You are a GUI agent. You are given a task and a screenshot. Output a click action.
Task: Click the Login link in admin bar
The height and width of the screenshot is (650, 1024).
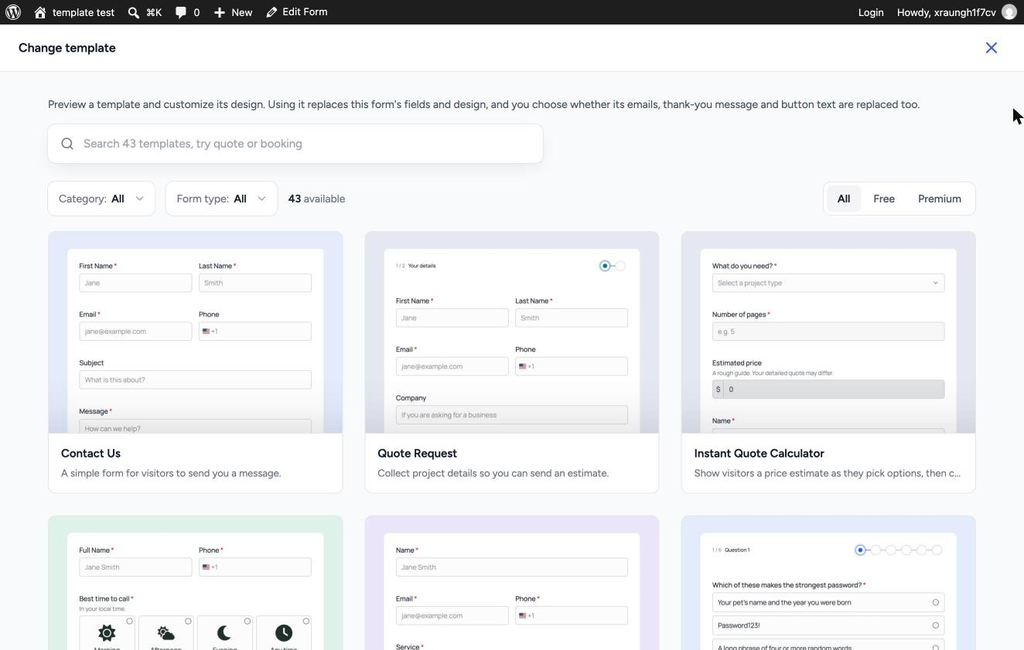tap(871, 12)
